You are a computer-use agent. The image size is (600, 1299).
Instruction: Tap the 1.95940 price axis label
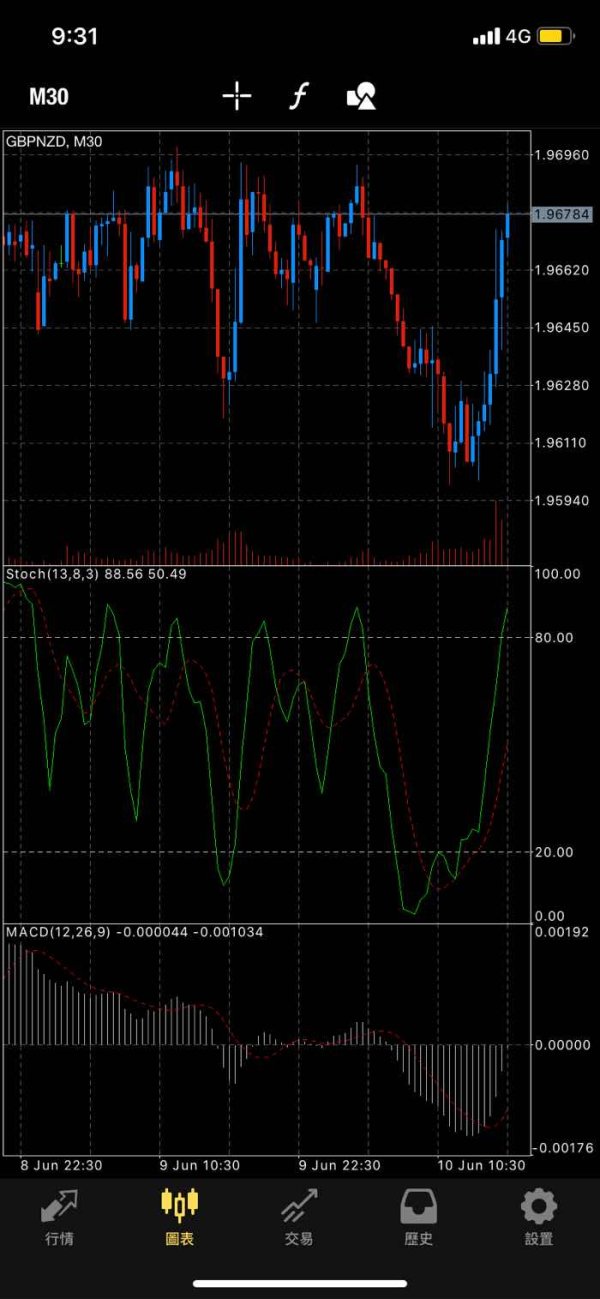pos(562,500)
